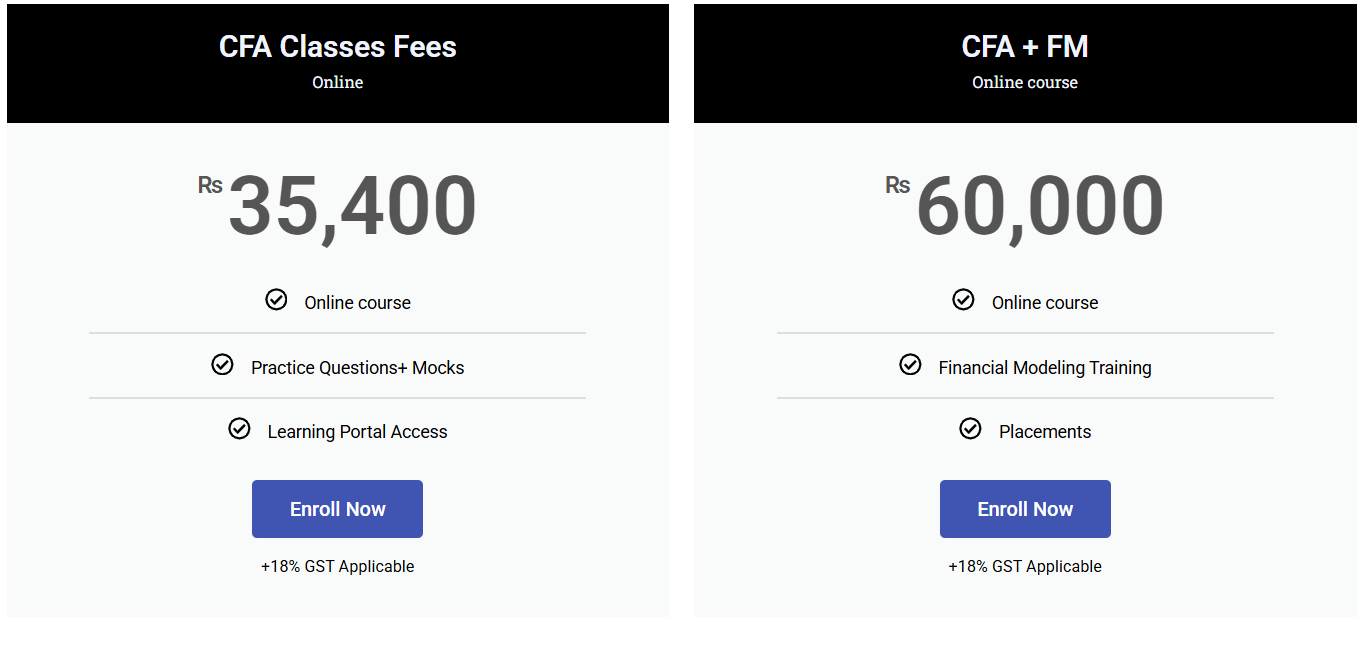Click checkmark icon beside left Online course

coord(276,300)
